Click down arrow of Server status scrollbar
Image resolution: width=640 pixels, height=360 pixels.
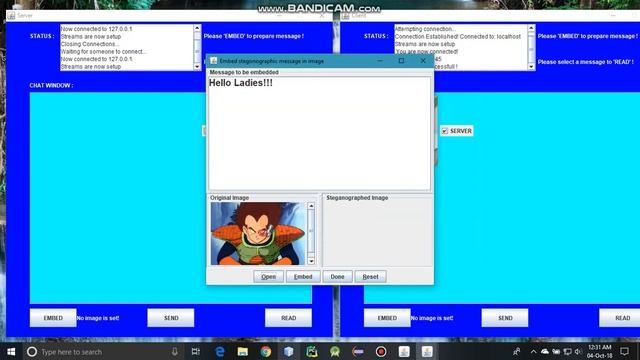pos(197,67)
